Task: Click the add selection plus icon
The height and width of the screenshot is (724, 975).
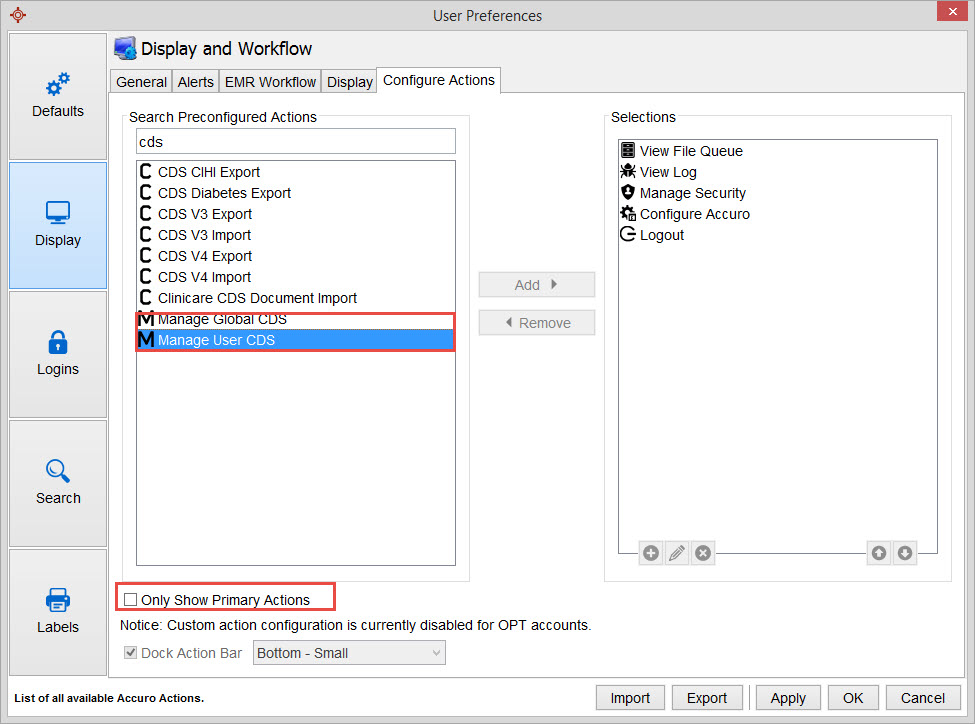Action: 651,553
